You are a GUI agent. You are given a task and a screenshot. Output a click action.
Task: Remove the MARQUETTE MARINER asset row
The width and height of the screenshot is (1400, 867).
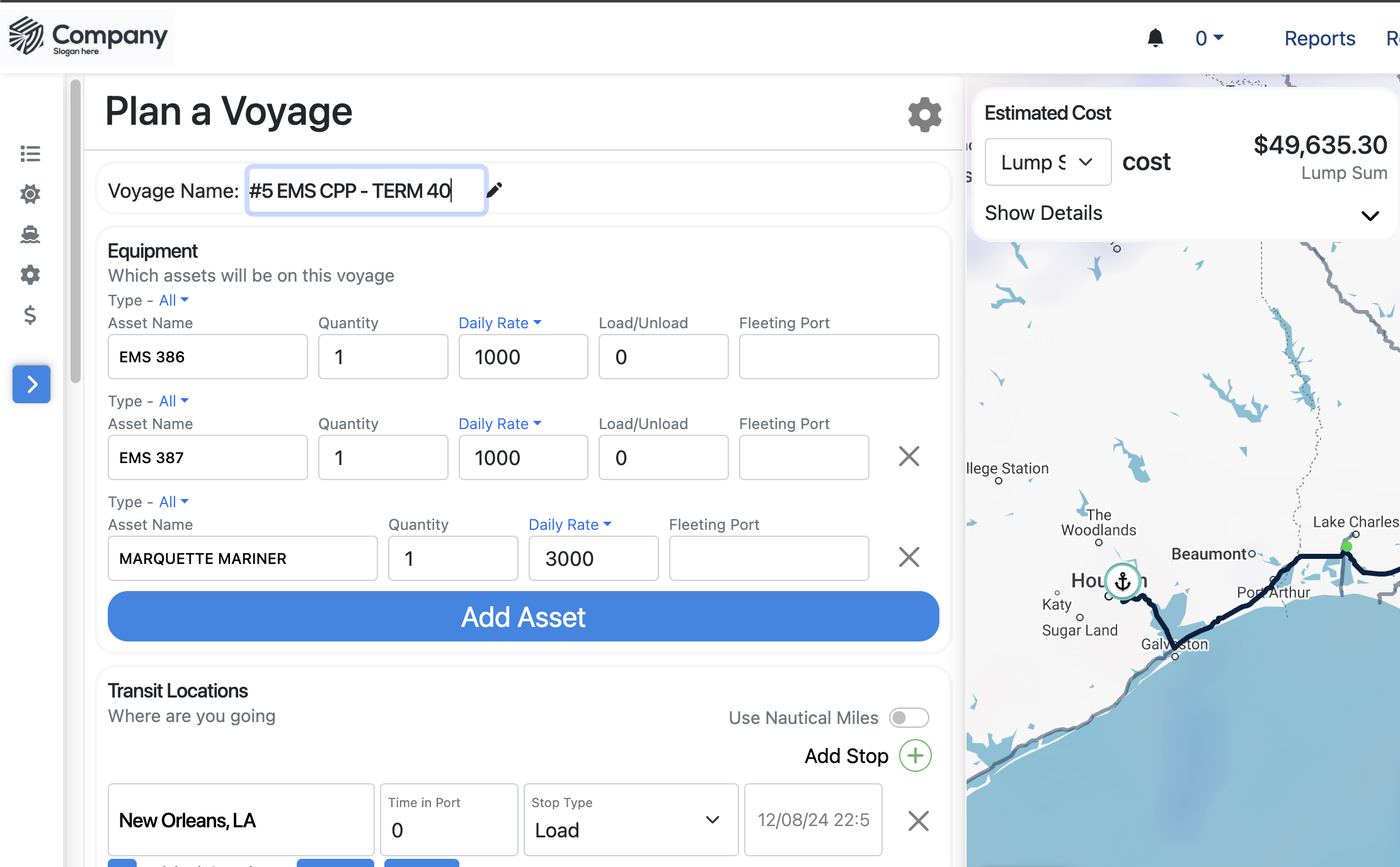909,557
